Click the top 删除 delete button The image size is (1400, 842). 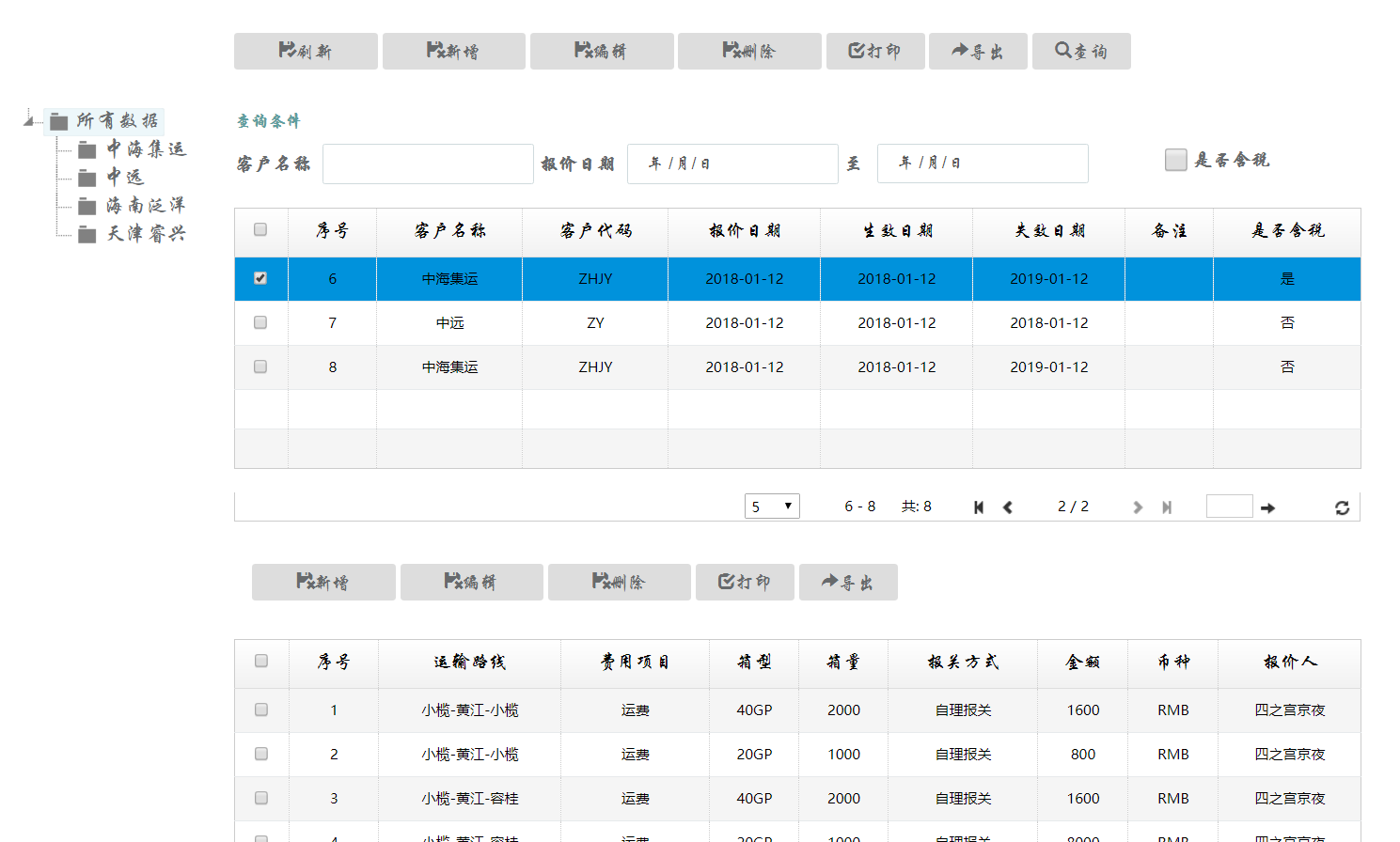click(x=749, y=51)
